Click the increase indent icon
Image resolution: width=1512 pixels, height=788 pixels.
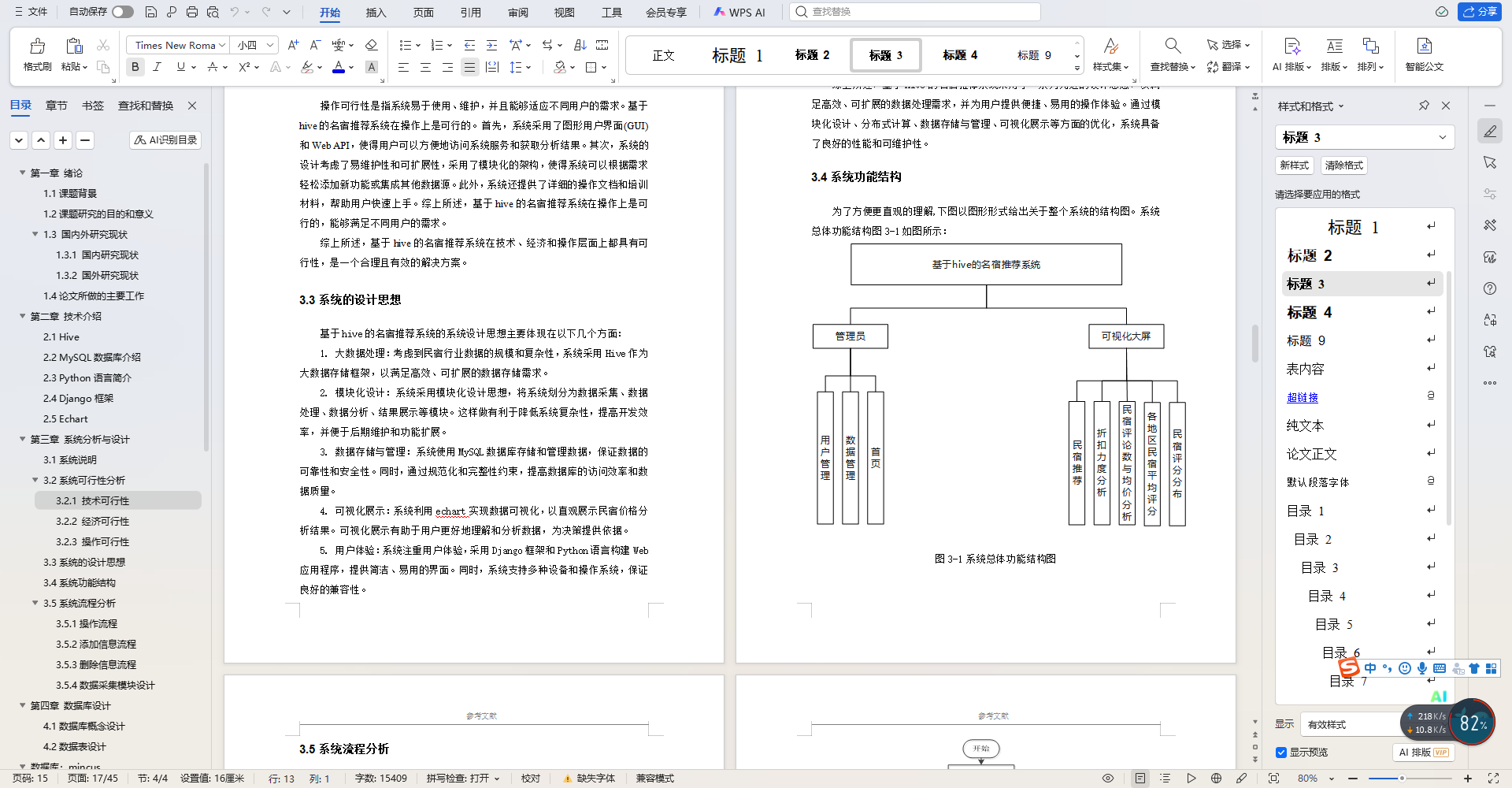coord(491,45)
